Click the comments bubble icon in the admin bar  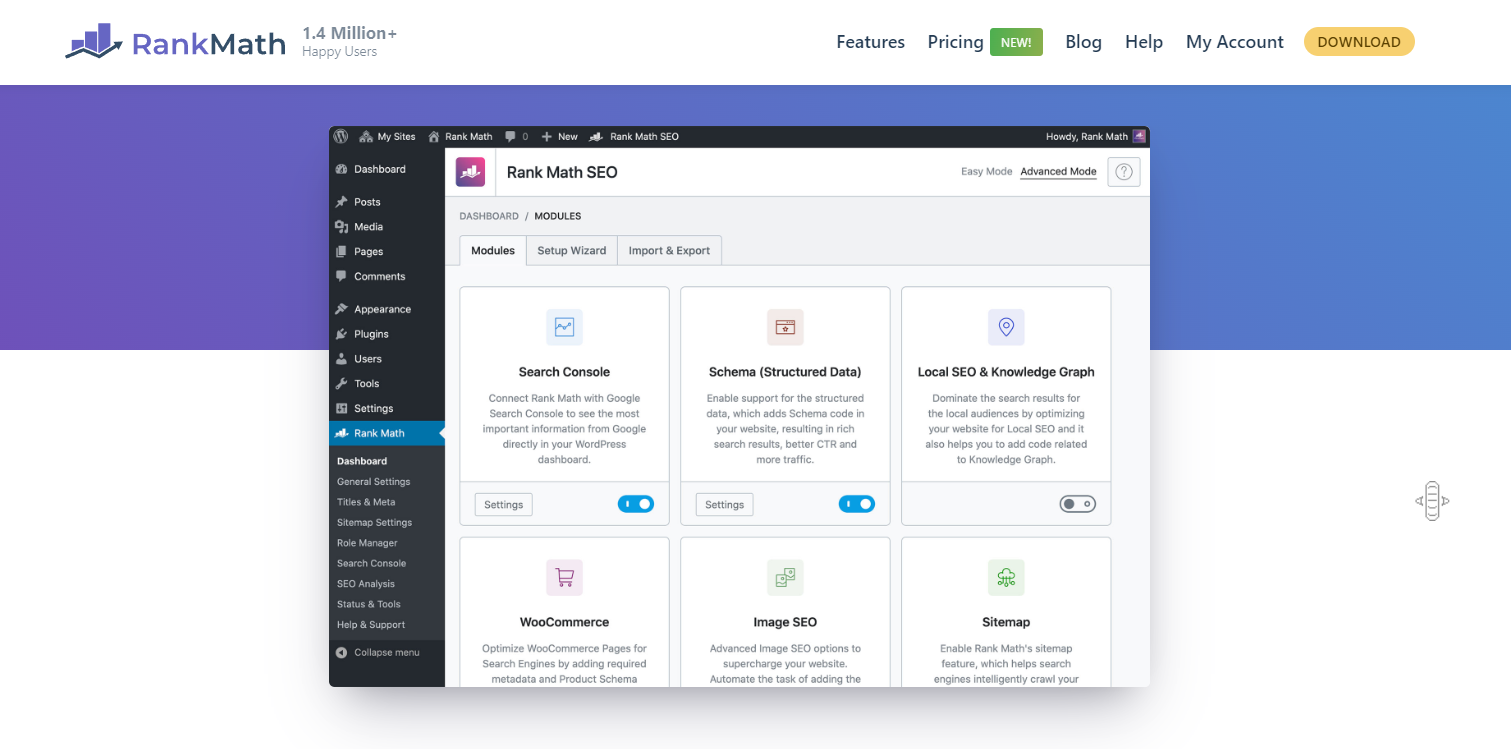coord(511,136)
